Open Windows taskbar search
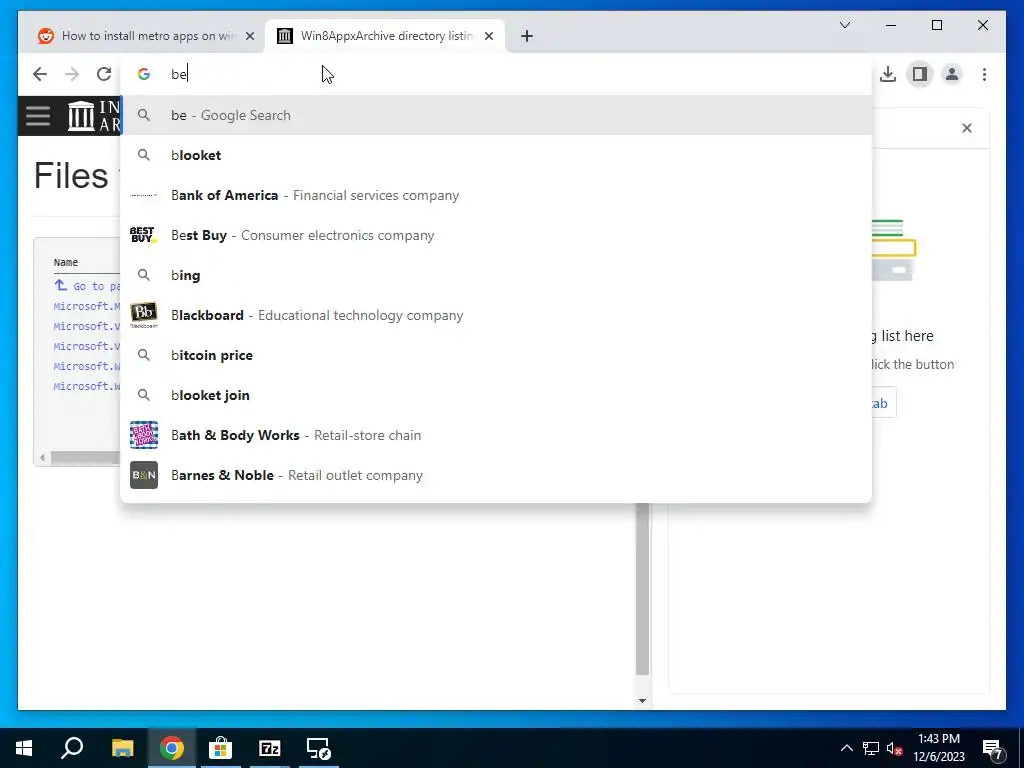1024x768 pixels. click(72, 748)
